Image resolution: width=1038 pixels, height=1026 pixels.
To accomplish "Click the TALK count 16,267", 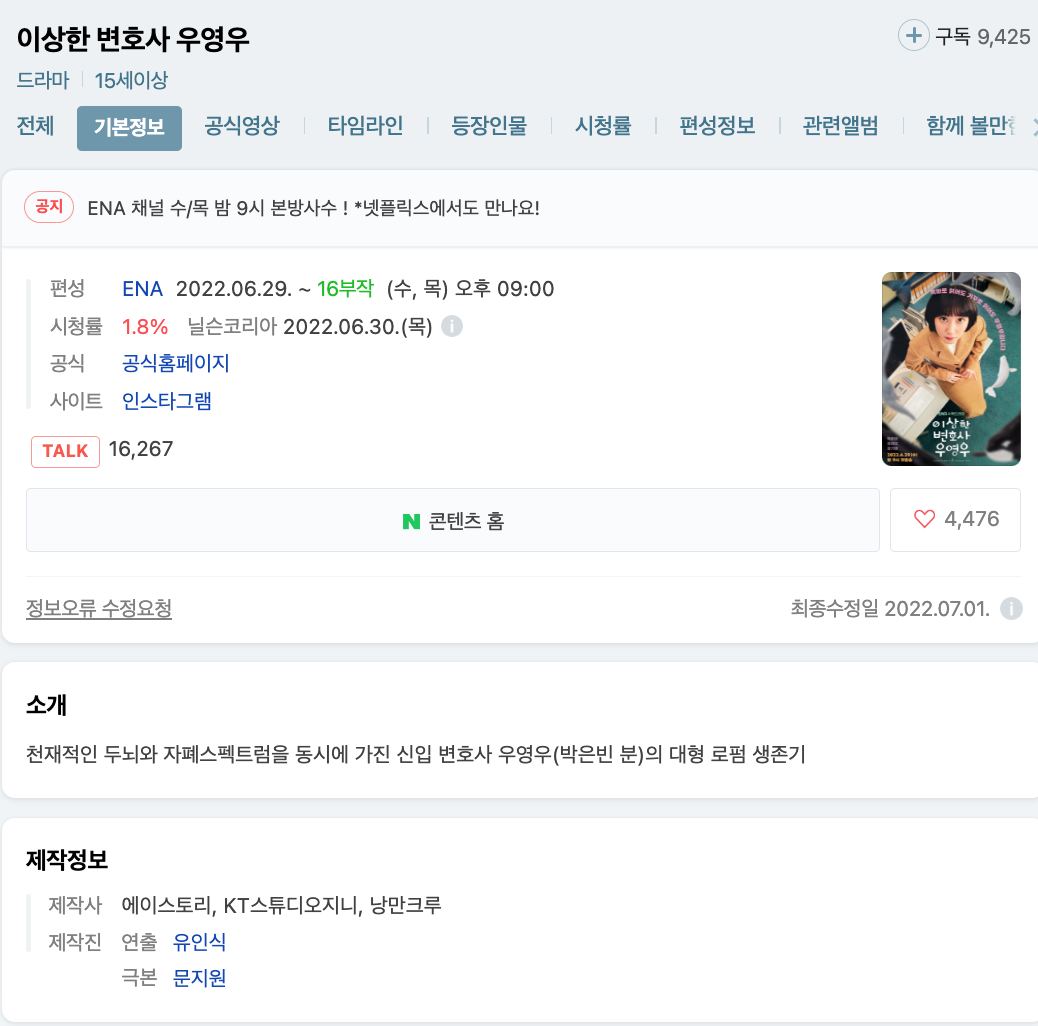I will [141, 449].
